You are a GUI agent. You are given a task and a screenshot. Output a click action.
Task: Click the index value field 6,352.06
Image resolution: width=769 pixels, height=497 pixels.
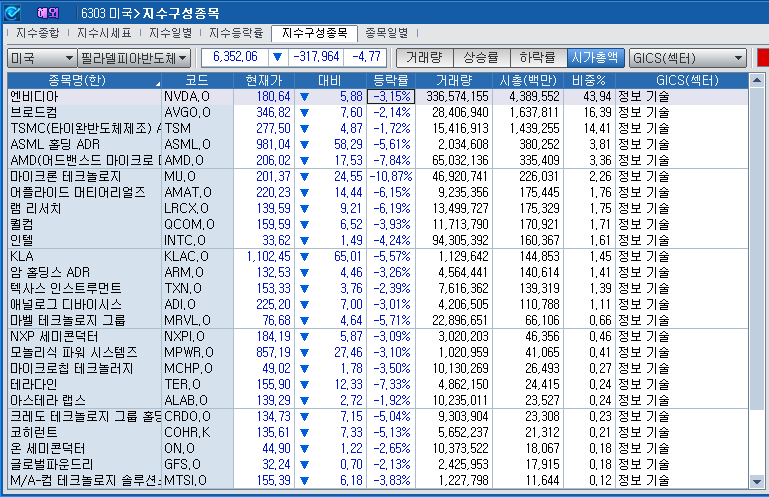pyautogui.click(x=235, y=57)
